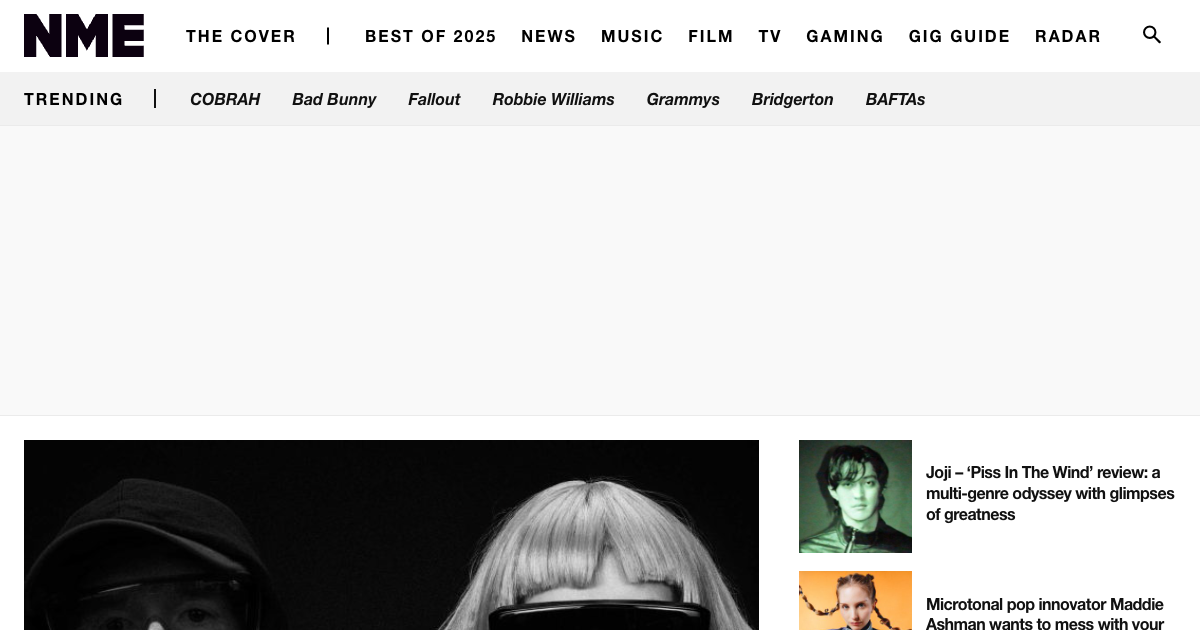
Task: Go to the Gaming section
Action: (x=845, y=36)
